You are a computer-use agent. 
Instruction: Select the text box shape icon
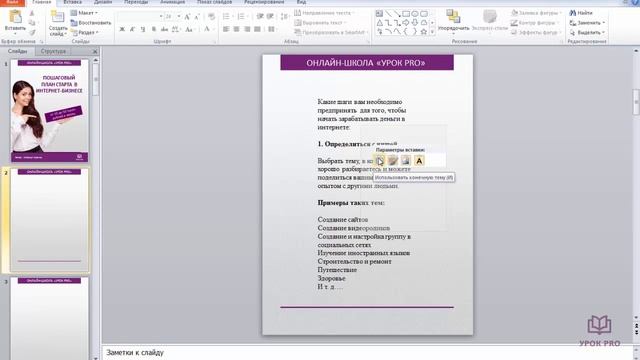coord(379,14)
